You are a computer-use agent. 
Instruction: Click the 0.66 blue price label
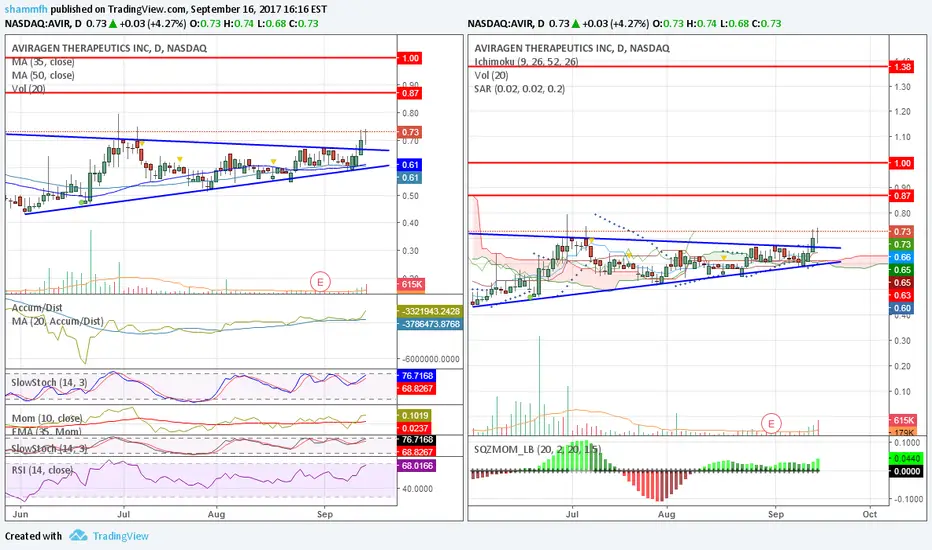pyautogui.click(x=902, y=257)
